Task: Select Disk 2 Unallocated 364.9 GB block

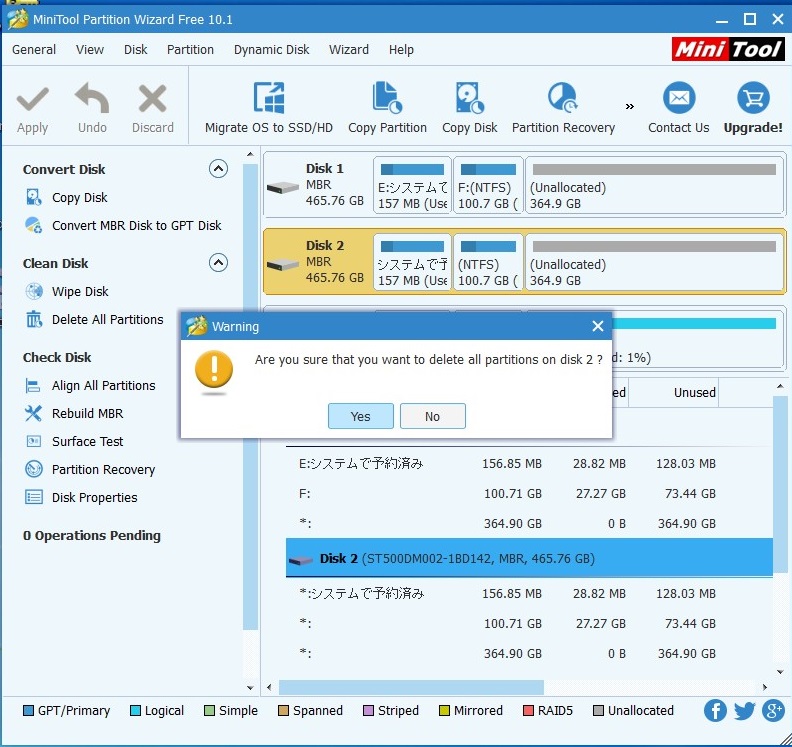Action: pos(655,262)
